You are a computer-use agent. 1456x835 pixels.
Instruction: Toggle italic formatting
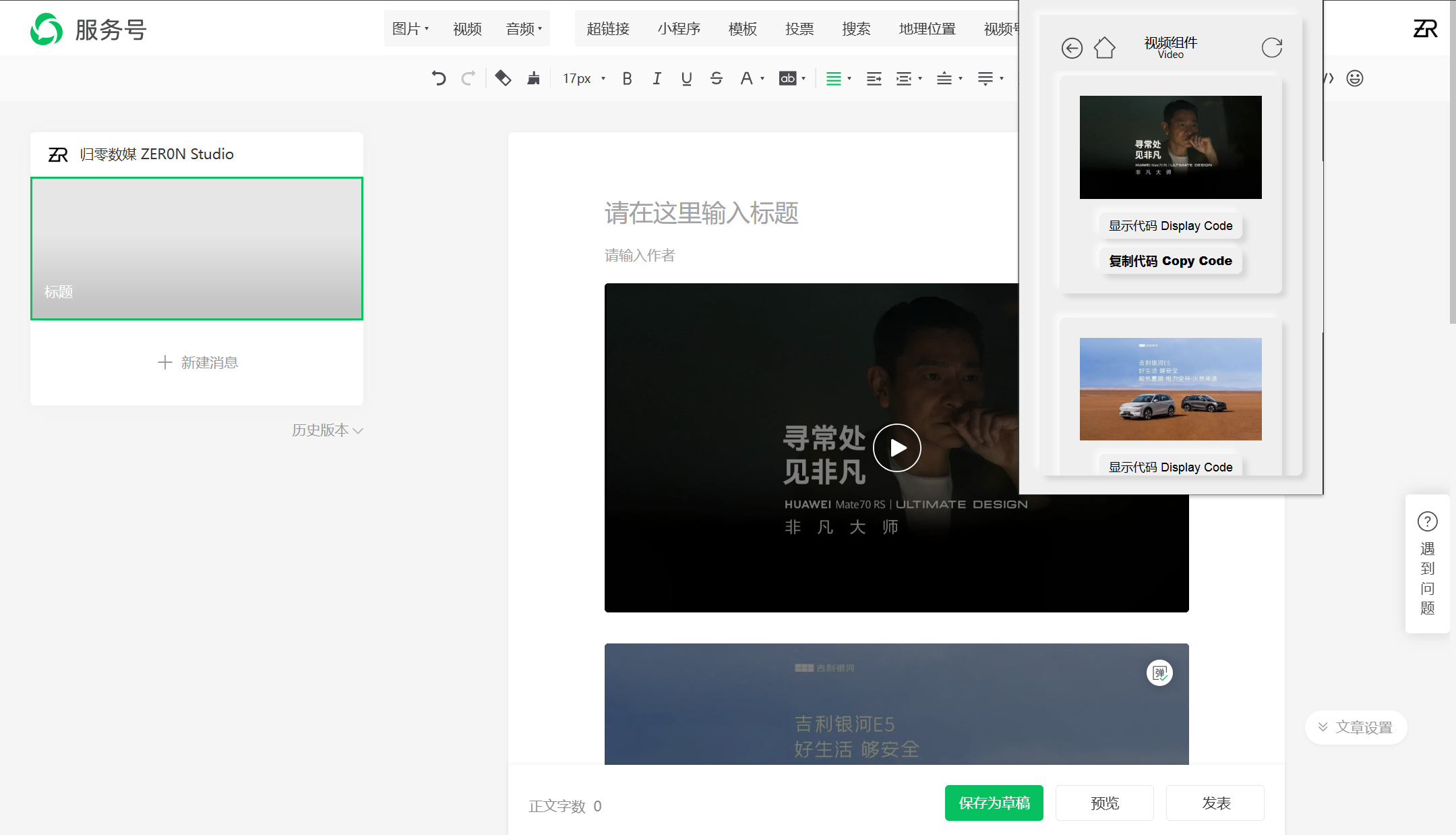click(657, 79)
